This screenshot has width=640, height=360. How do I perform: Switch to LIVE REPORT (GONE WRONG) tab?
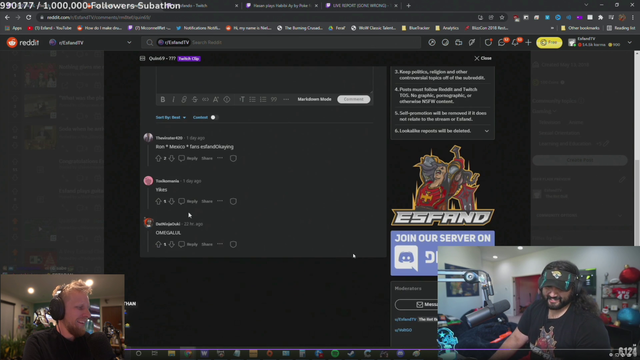point(362,6)
